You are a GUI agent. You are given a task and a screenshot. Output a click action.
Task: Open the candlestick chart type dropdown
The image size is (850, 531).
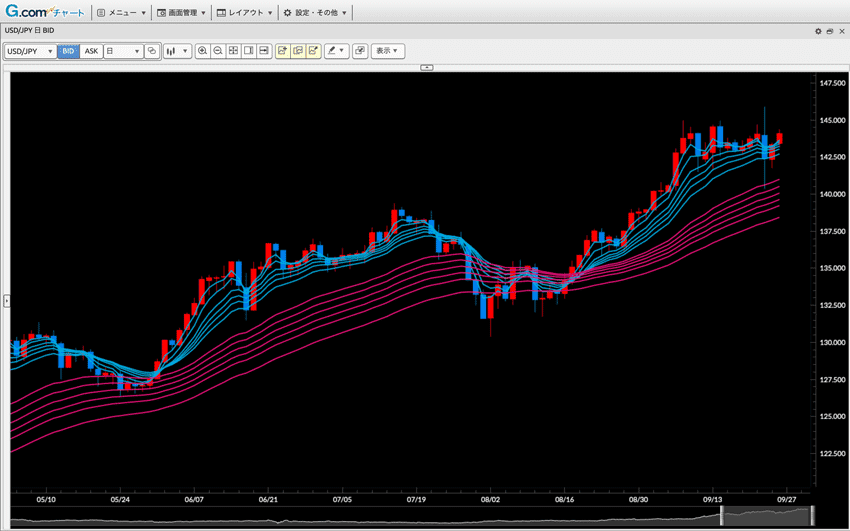177,51
